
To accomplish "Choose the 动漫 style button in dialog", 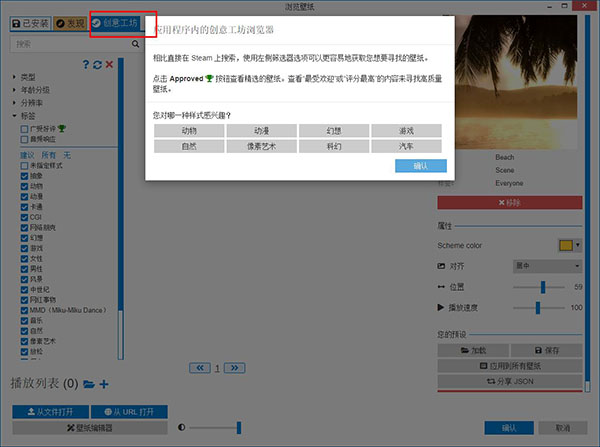I will point(261,131).
